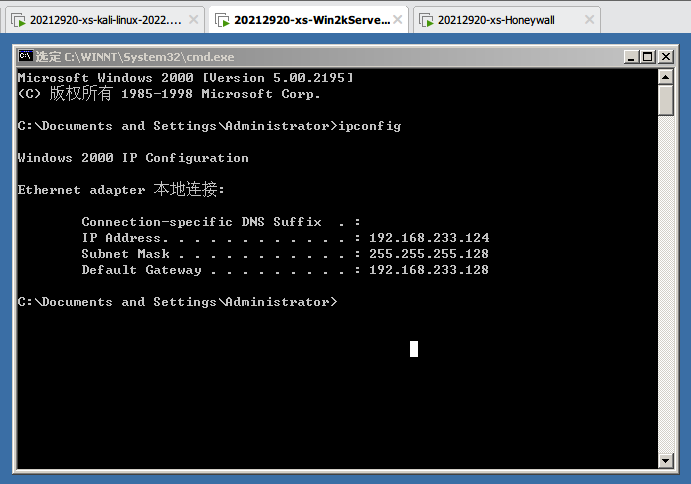Click the Connection-specific DNS Suffix line
691x484 pixels.
point(221,222)
